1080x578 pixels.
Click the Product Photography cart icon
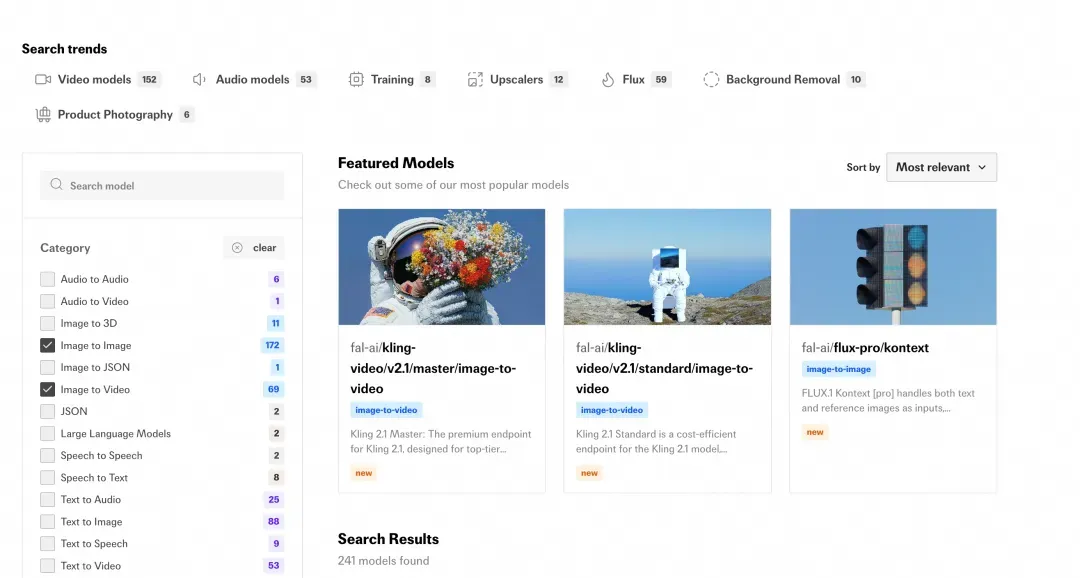(x=43, y=114)
